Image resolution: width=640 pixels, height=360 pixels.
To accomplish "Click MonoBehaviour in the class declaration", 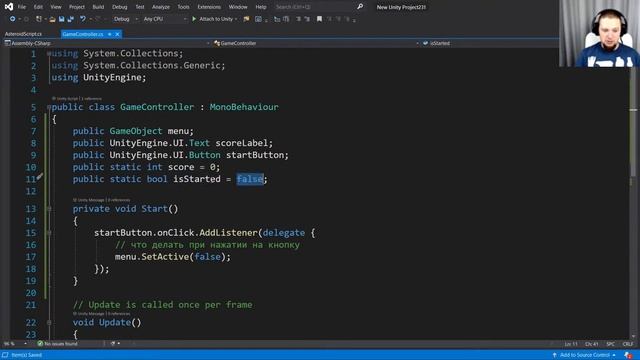I will pyautogui.click(x=244, y=107).
